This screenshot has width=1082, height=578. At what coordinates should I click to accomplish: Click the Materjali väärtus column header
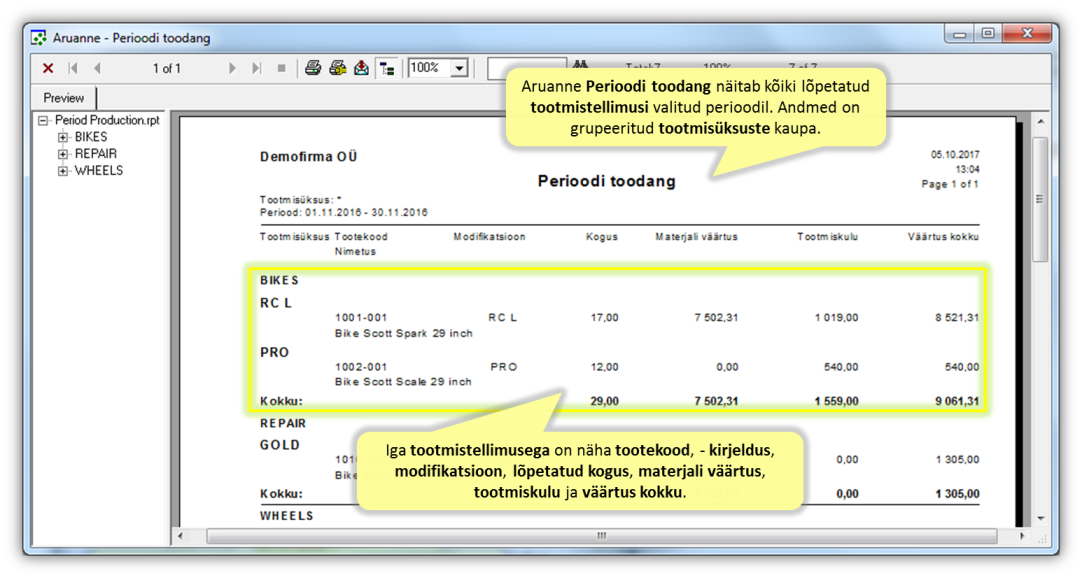coord(696,237)
